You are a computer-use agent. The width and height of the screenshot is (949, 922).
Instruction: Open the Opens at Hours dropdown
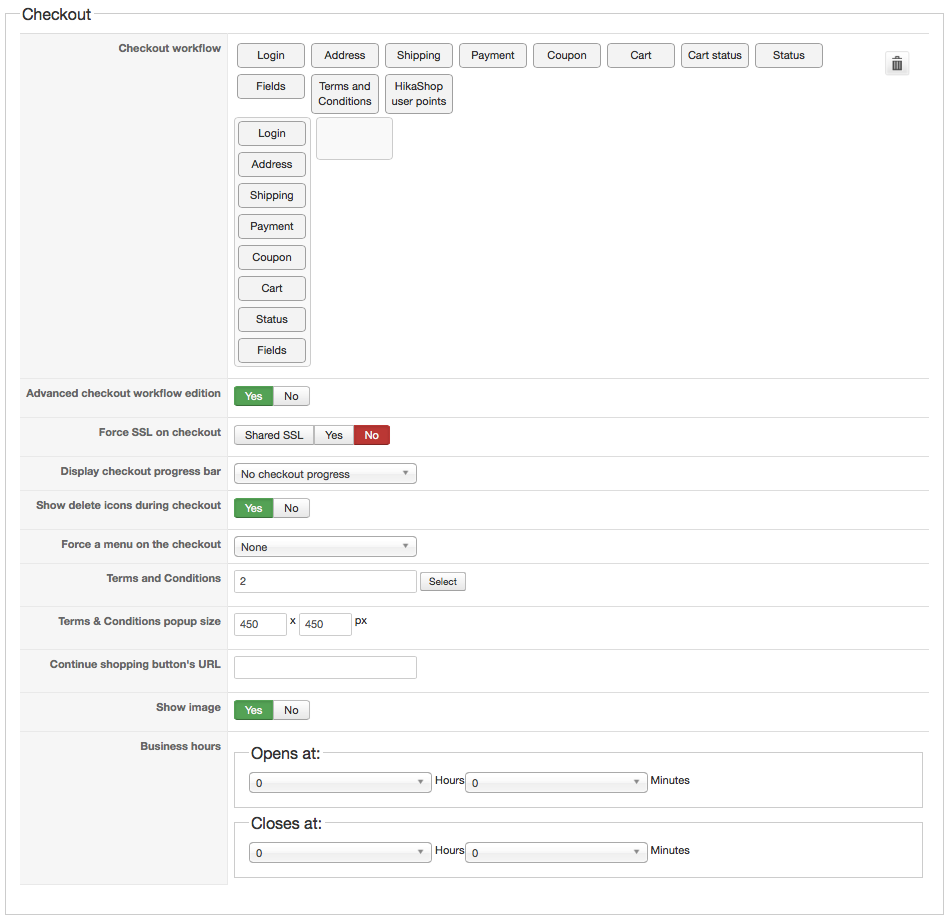(341, 783)
